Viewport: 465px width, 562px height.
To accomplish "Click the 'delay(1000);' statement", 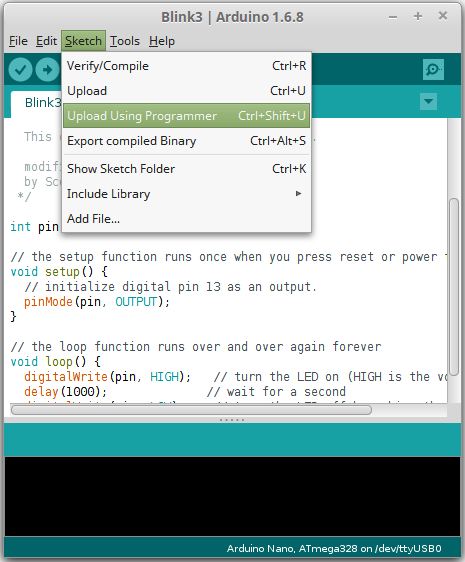I will (x=65, y=392).
